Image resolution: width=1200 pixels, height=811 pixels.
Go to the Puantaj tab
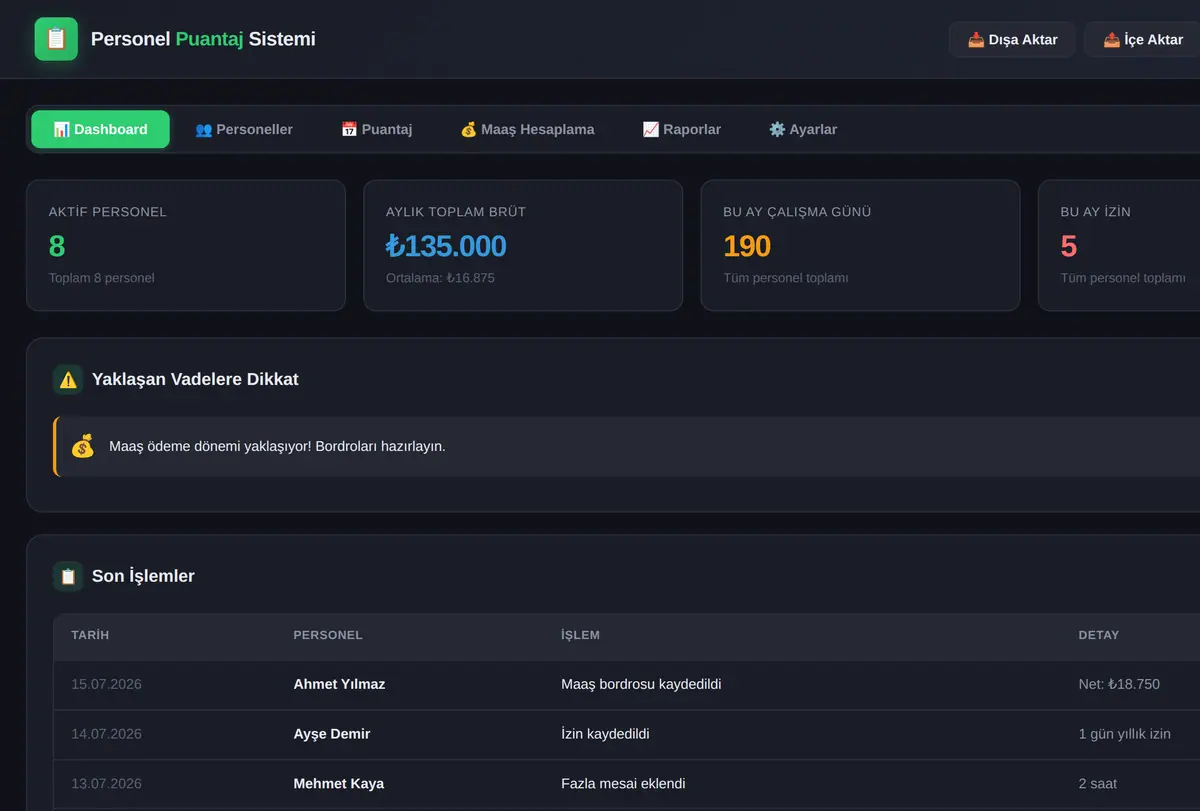(377, 130)
